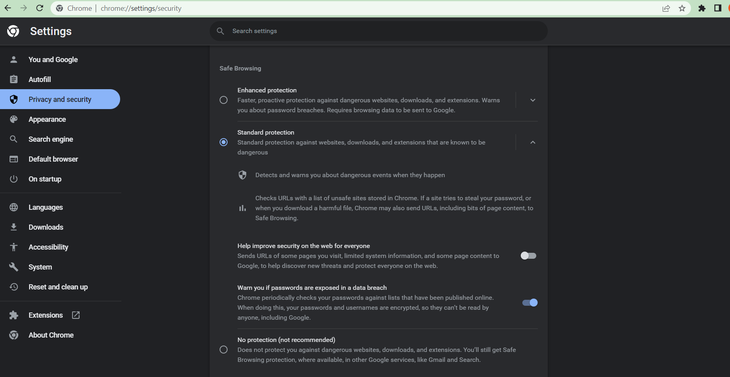
Task: Click the share page icon in address bar
Action: coord(666,8)
